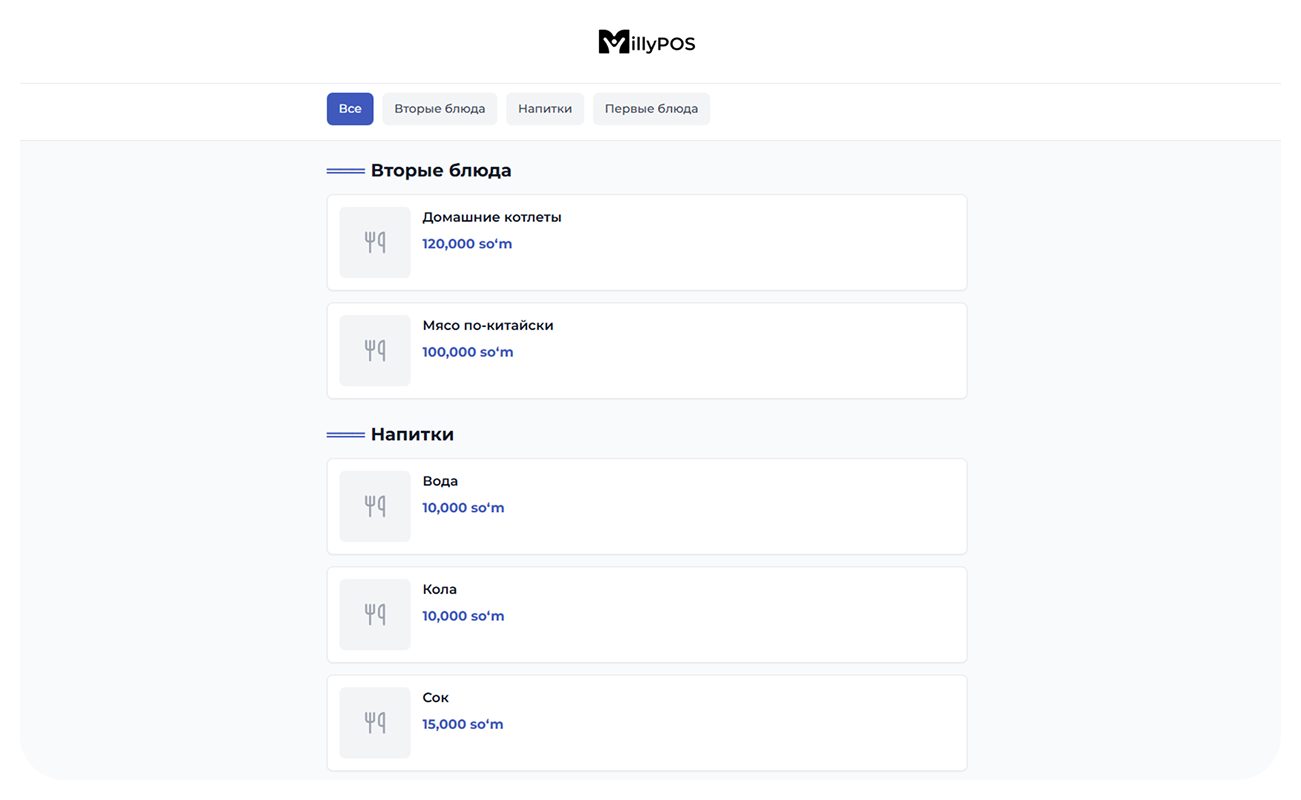The height and width of the screenshot is (800, 1301).
Task: Select the Сок item title
Action: [435, 697]
